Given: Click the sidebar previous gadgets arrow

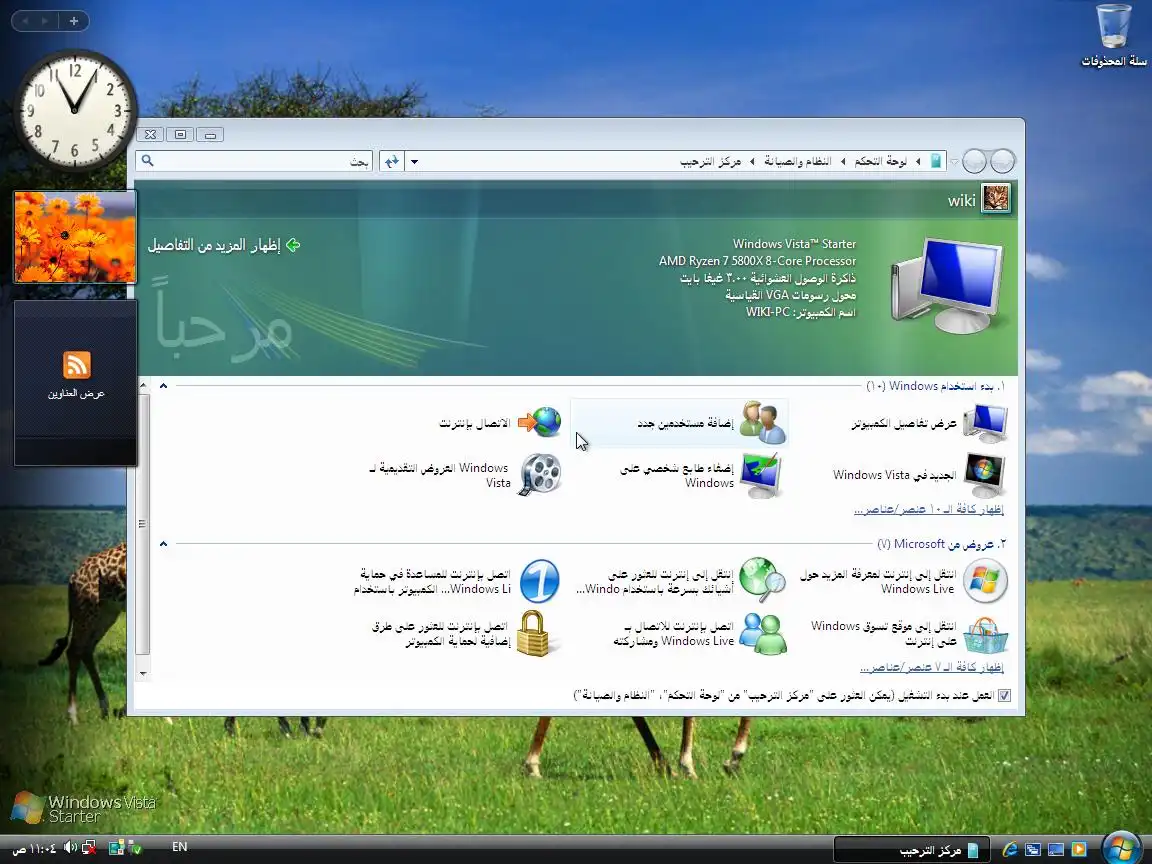Looking at the screenshot, I should (x=26, y=21).
